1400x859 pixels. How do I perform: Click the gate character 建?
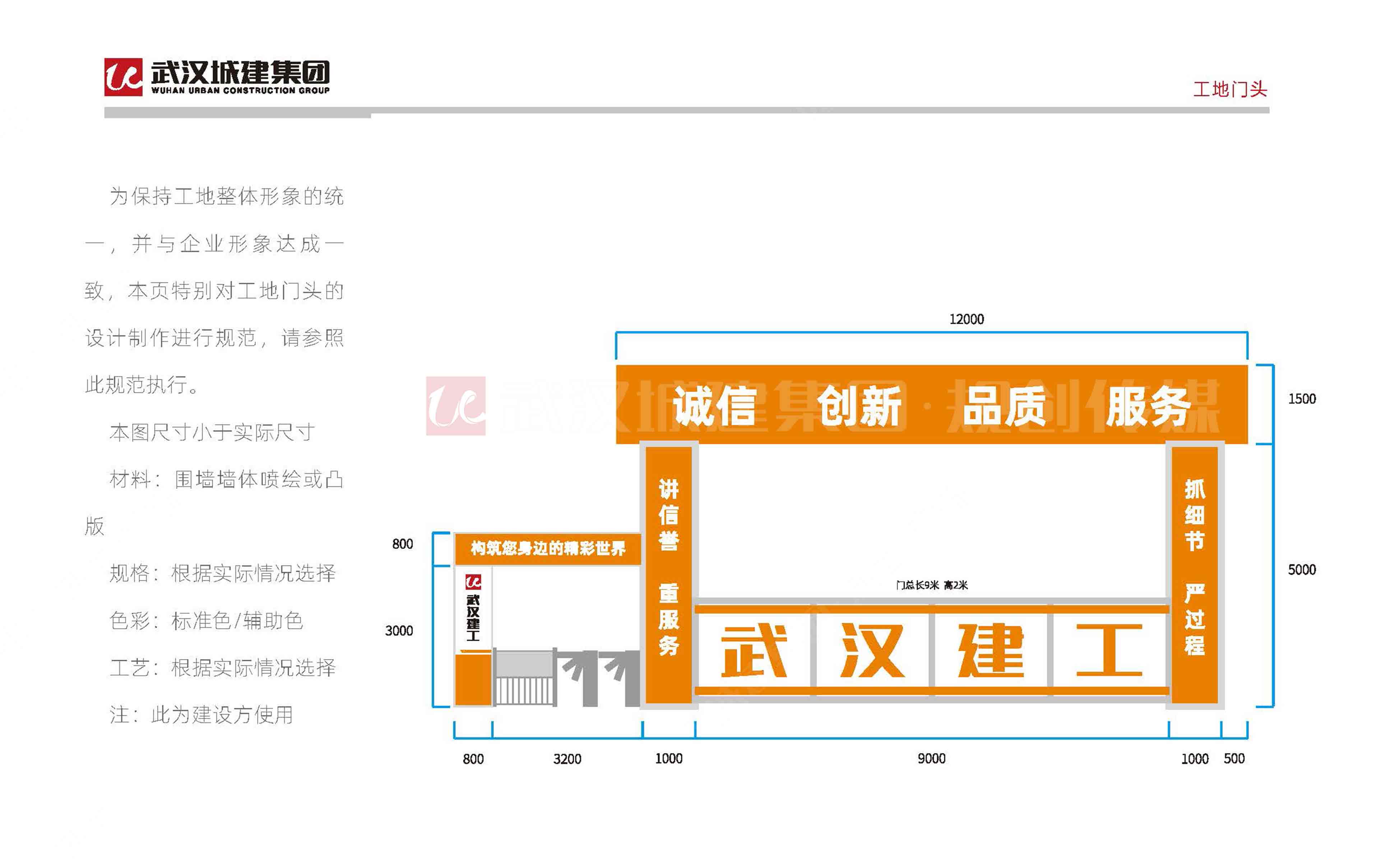tap(991, 650)
